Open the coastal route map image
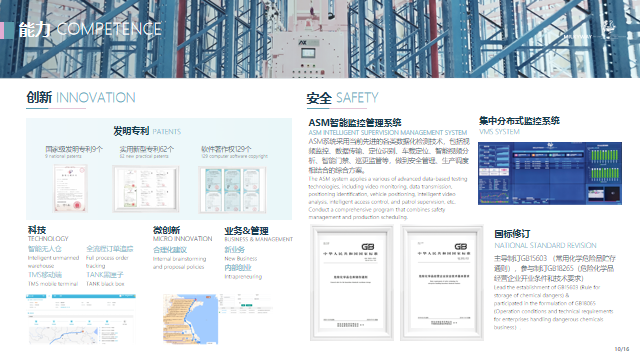The width and height of the screenshot is (640, 360). [191, 319]
